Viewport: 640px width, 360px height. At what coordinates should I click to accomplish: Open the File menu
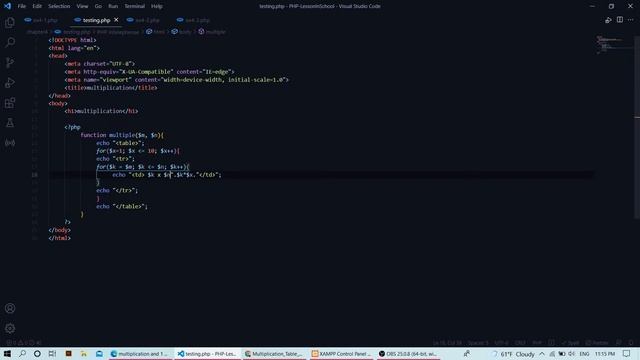click(x=22, y=6)
